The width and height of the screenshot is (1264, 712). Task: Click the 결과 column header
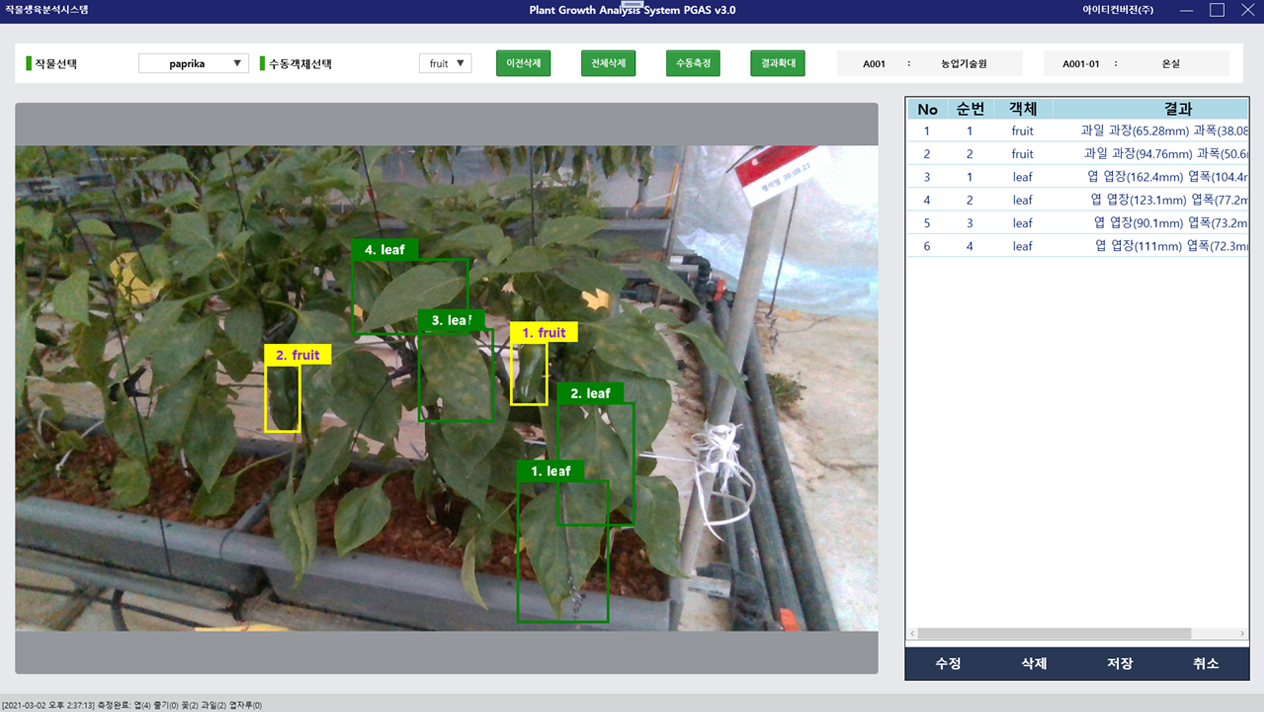(1150, 109)
